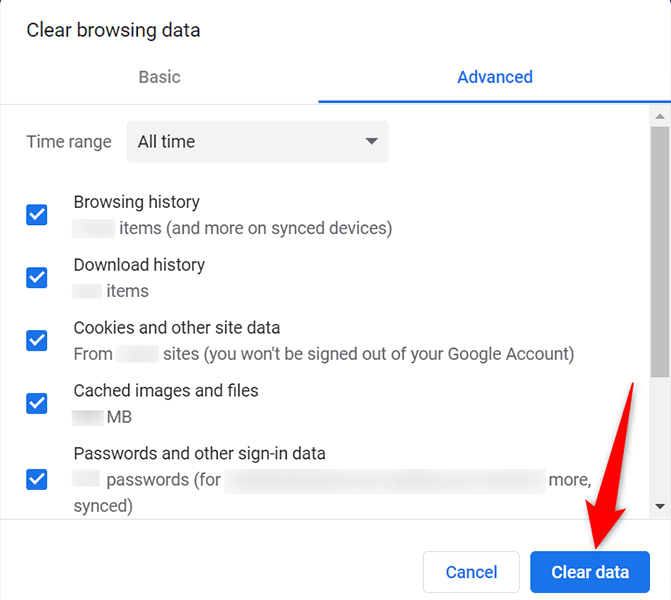Click the Cached images and files label

(166, 391)
